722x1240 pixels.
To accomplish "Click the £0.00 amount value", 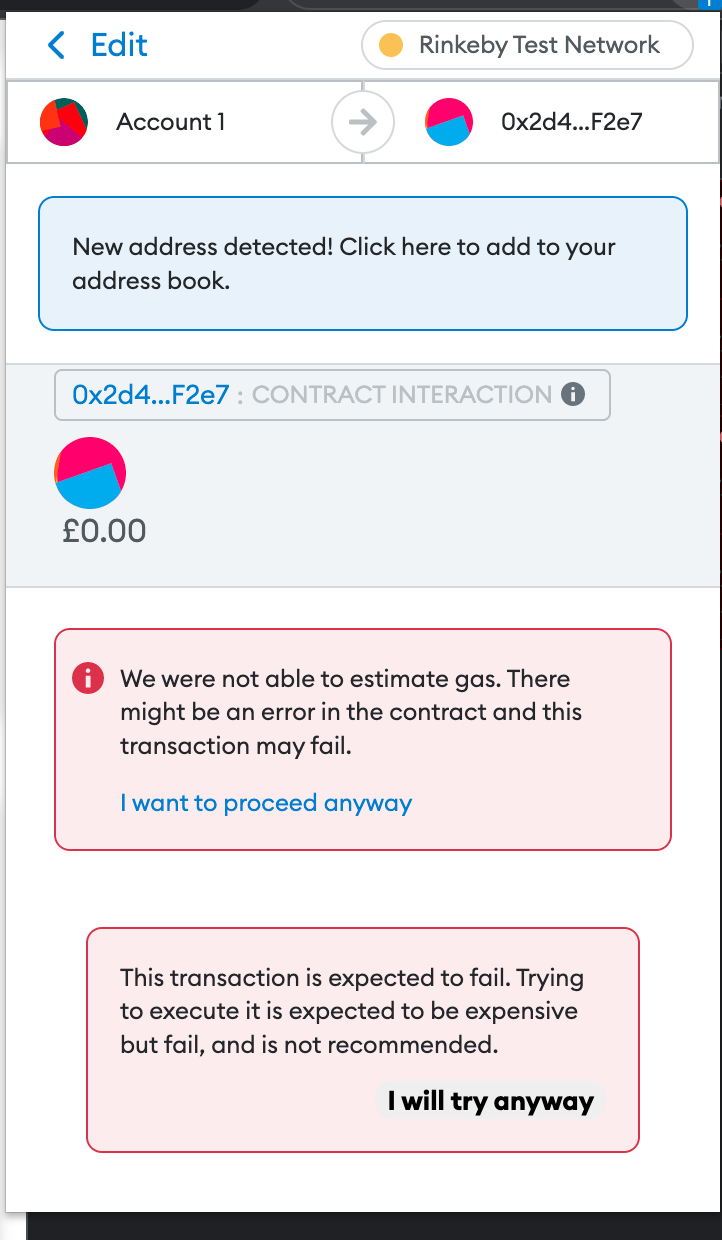I will pyautogui.click(x=103, y=531).
